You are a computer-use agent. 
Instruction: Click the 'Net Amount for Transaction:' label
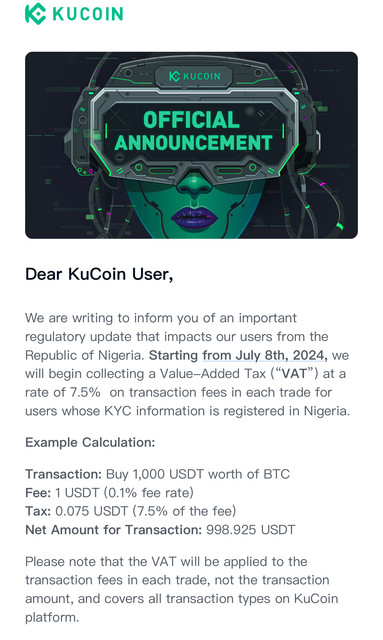coord(114,530)
